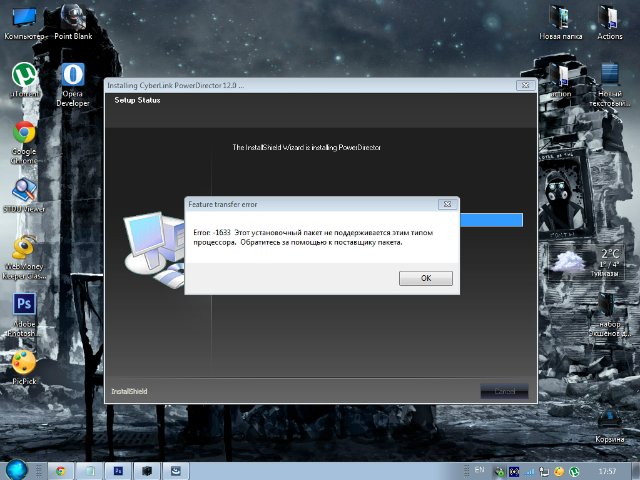Open the Actions folder on the desktop
The height and width of the screenshot is (480, 640).
click(x=609, y=19)
